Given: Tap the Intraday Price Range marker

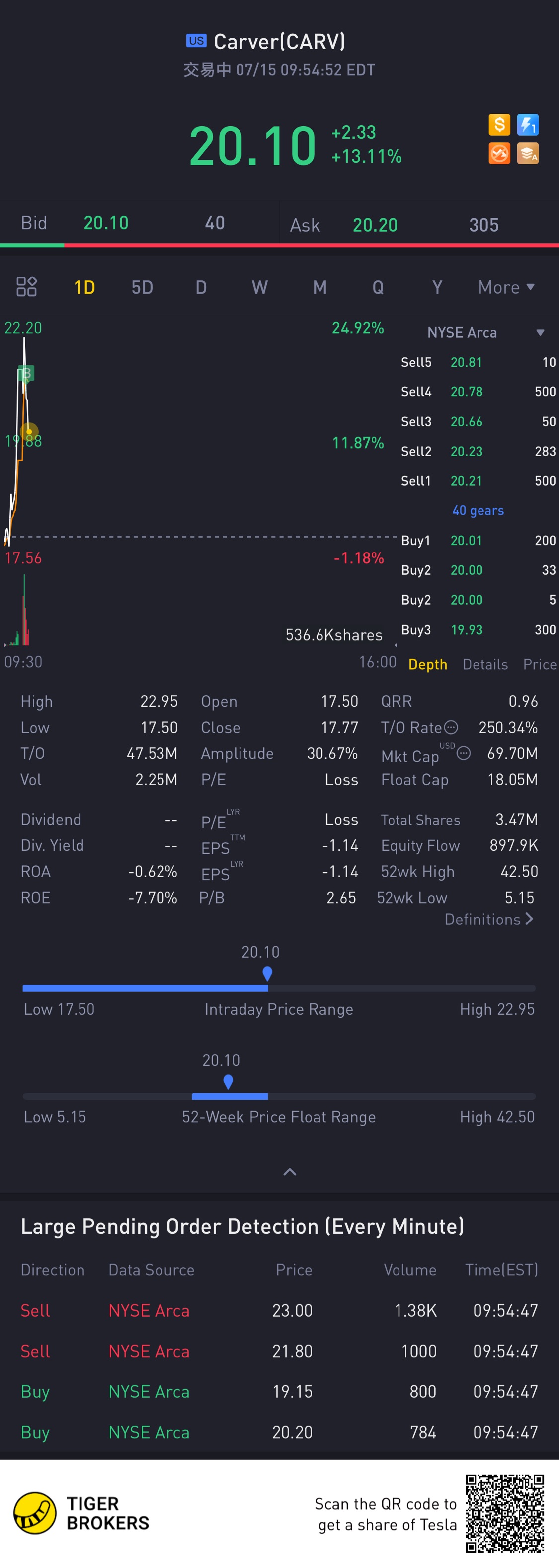Looking at the screenshot, I should tap(267, 974).
